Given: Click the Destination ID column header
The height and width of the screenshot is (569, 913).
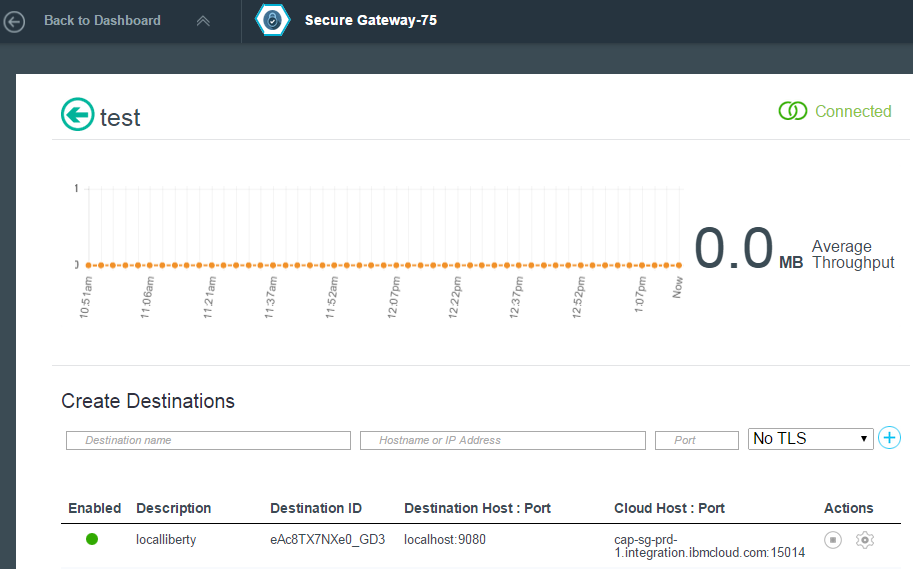Looking at the screenshot, I should 316,508.
